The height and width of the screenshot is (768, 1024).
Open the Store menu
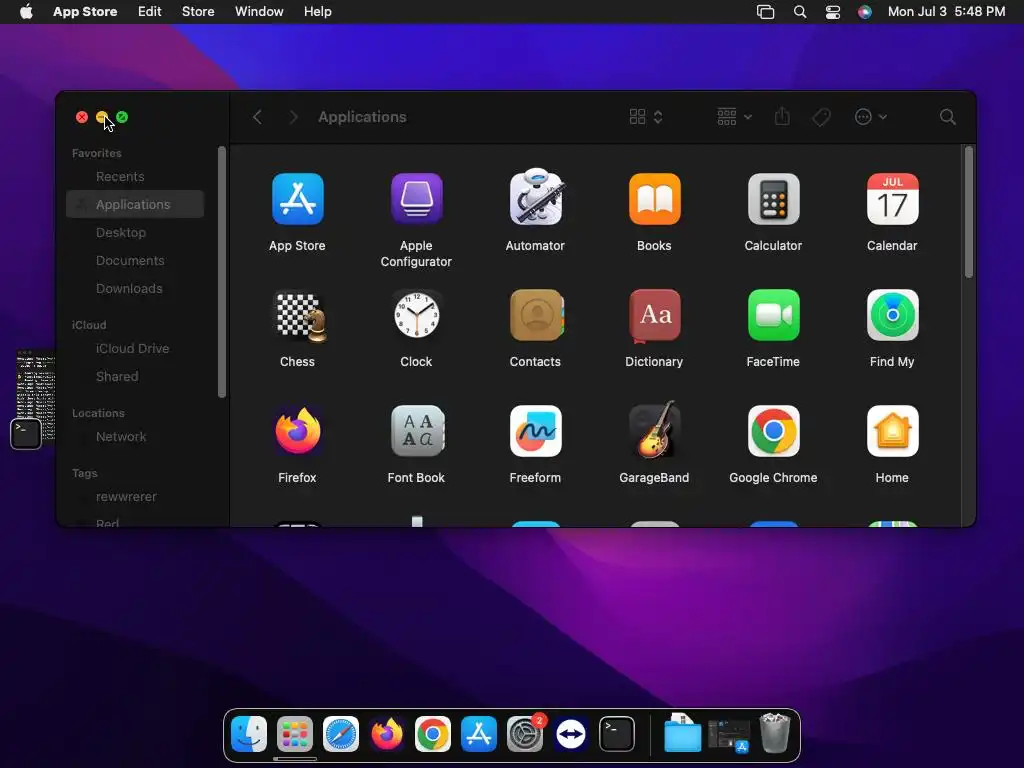click(x=198, y=12)
